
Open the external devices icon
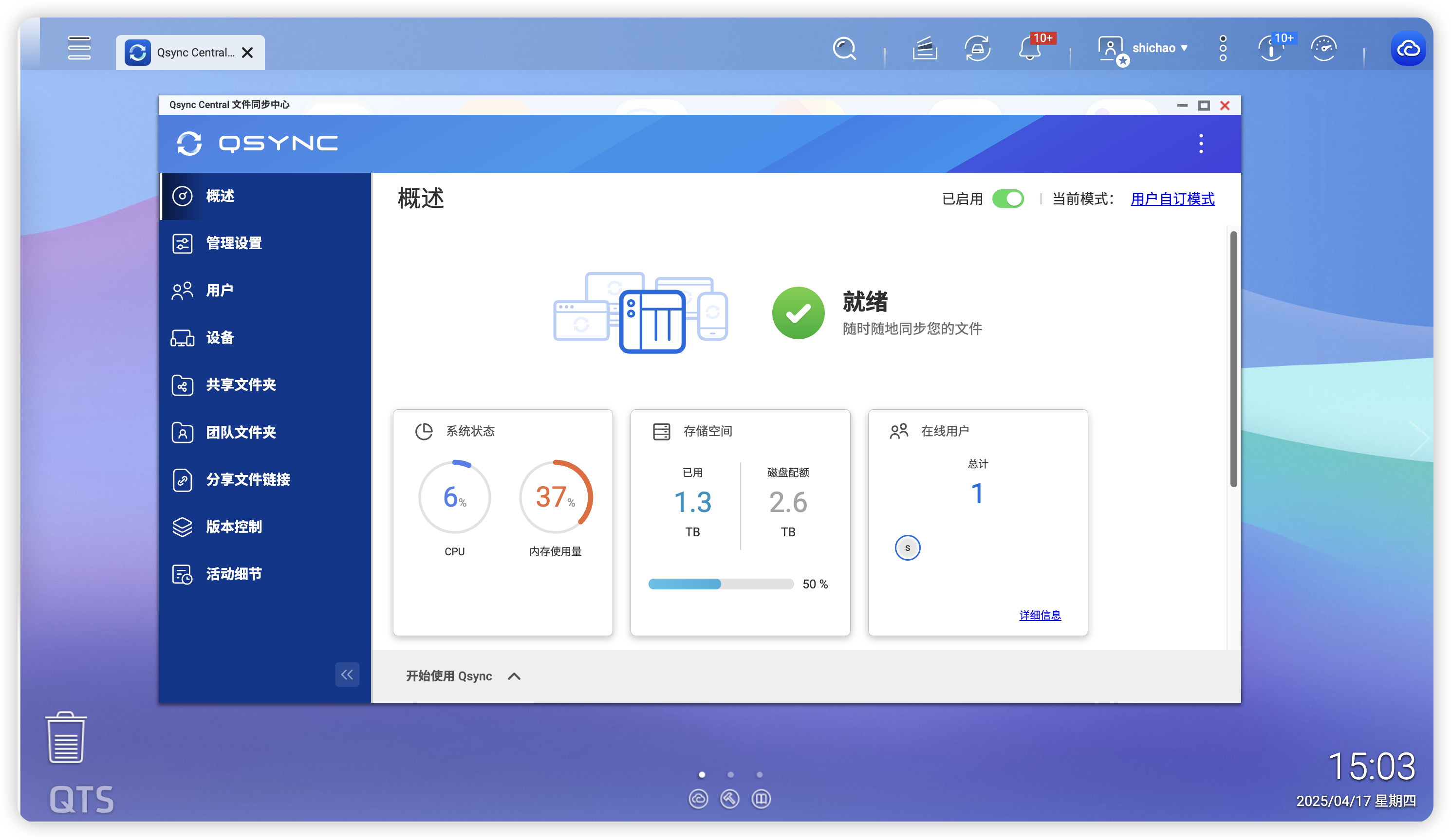(977, 48)
